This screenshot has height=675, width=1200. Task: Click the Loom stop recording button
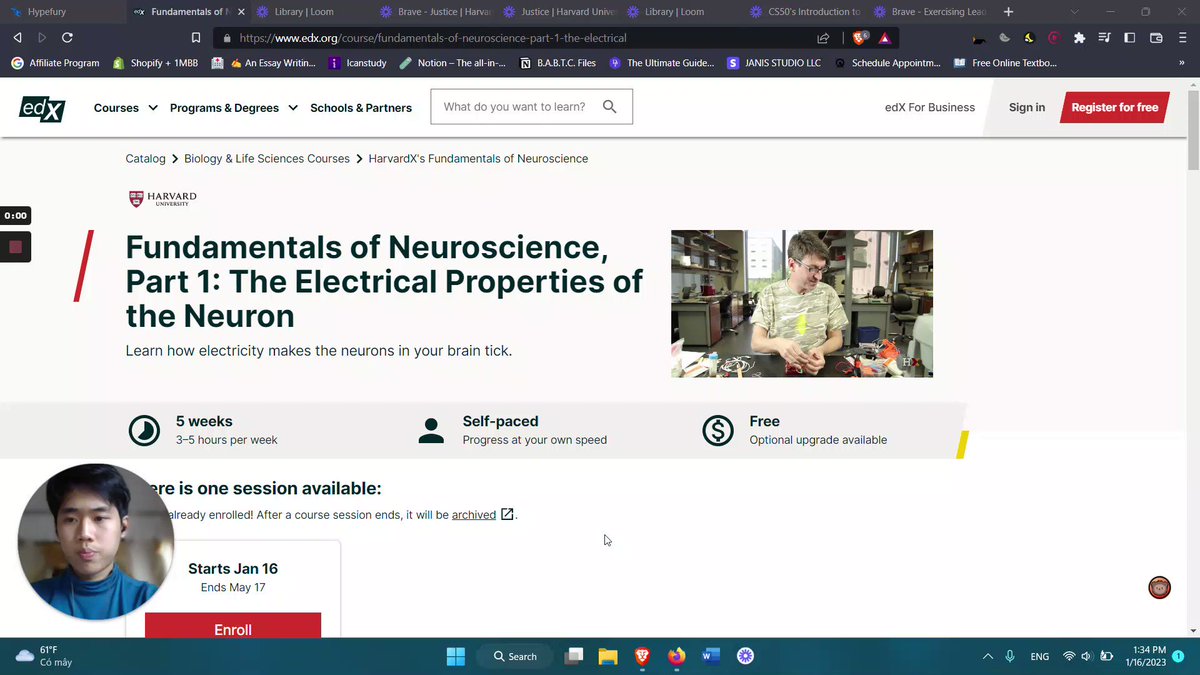point(15,246)
